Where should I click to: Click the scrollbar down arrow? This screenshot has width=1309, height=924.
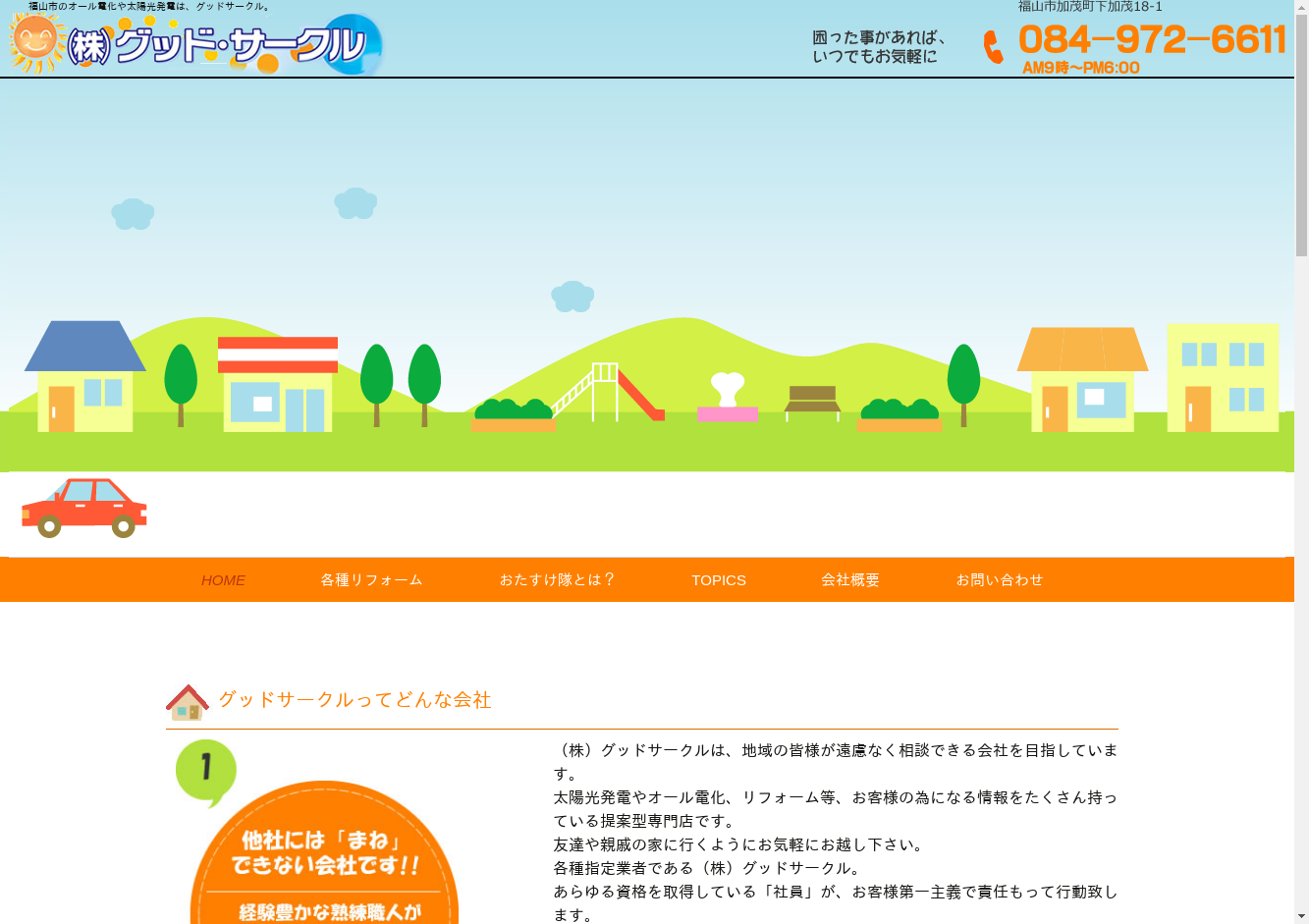tap(1301, 916)
